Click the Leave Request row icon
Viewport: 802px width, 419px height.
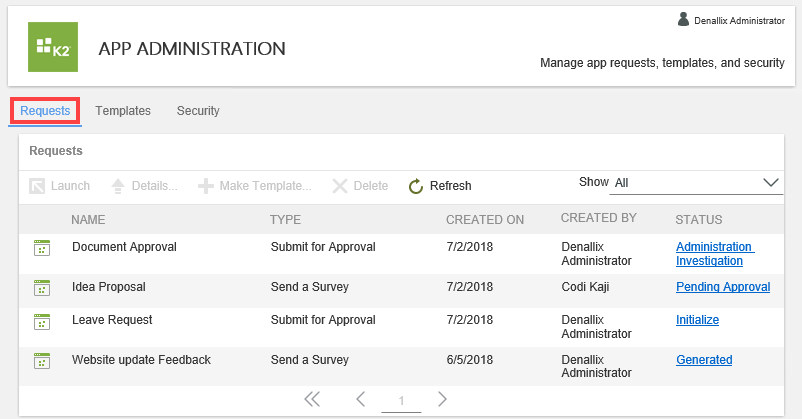(x=41, y=321)
